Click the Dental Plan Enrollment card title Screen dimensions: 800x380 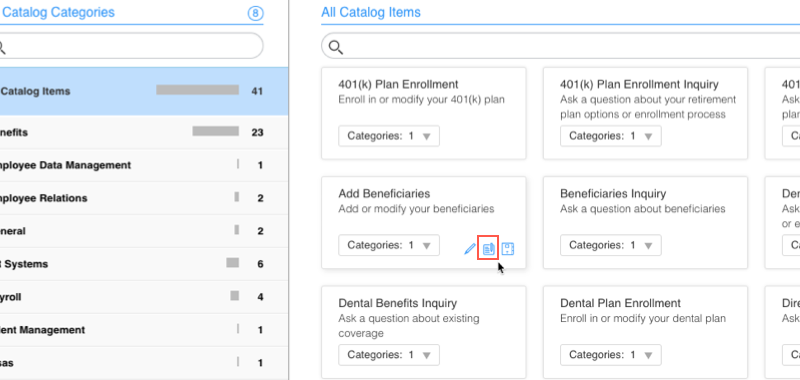(x=620, y=303)
